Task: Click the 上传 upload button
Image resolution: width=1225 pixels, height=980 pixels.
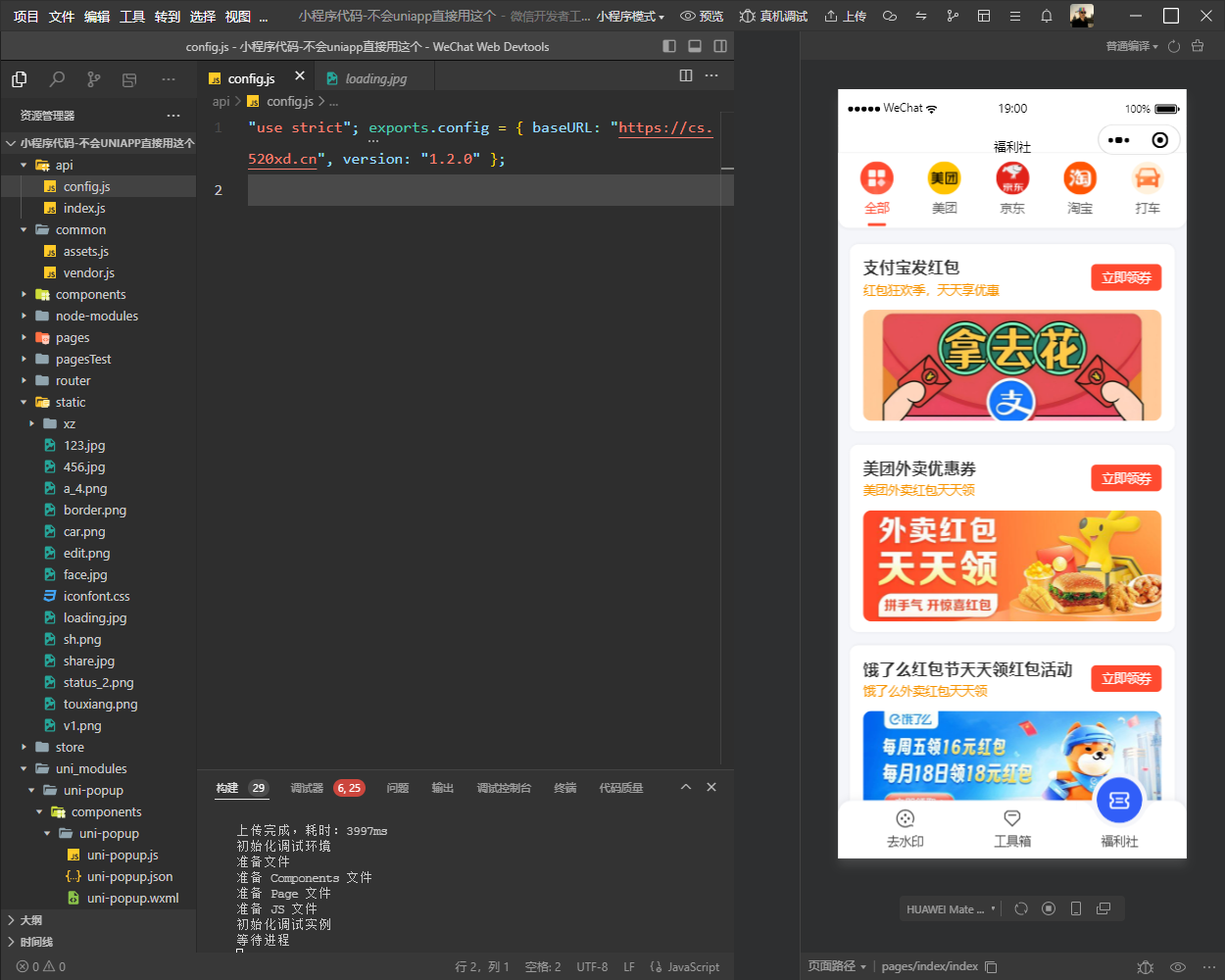Action: 845,16
